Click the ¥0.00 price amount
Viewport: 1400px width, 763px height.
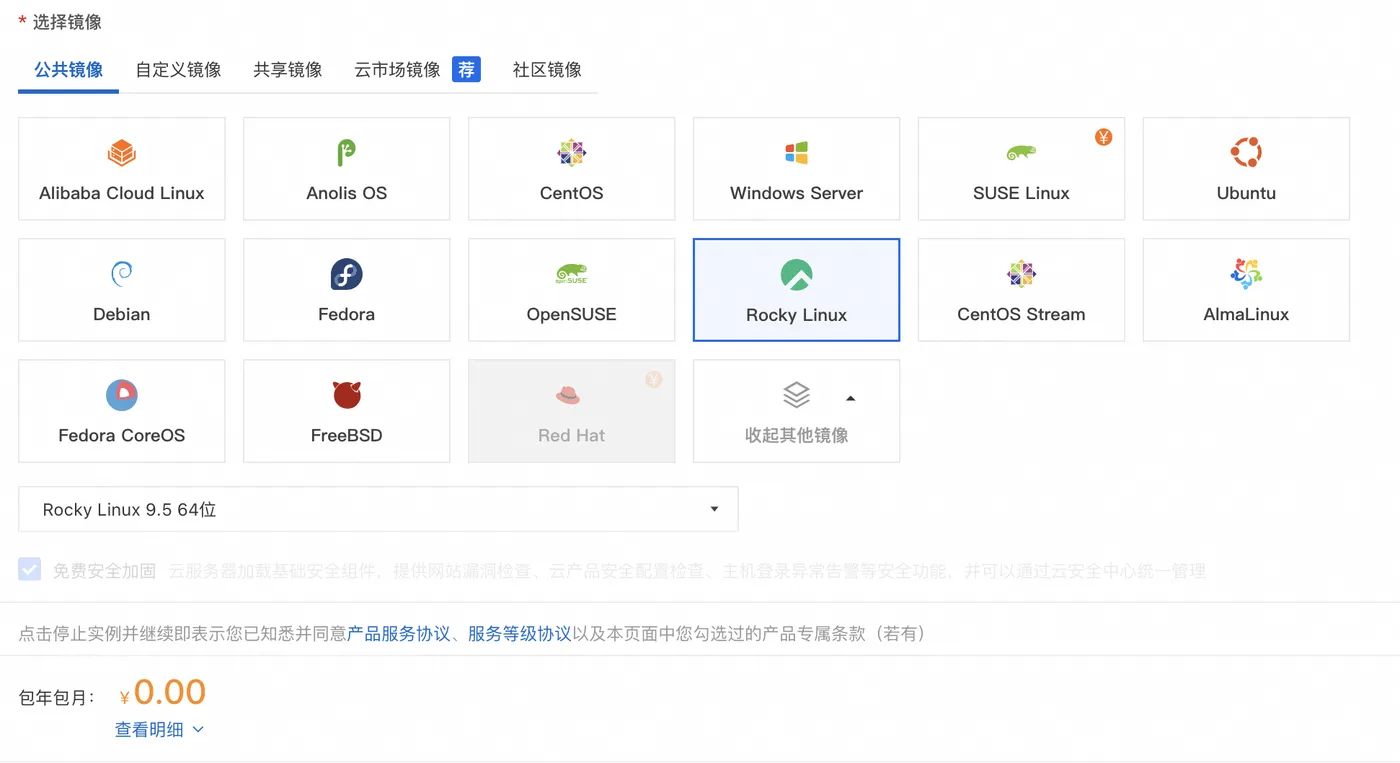(x=162, y=692)
